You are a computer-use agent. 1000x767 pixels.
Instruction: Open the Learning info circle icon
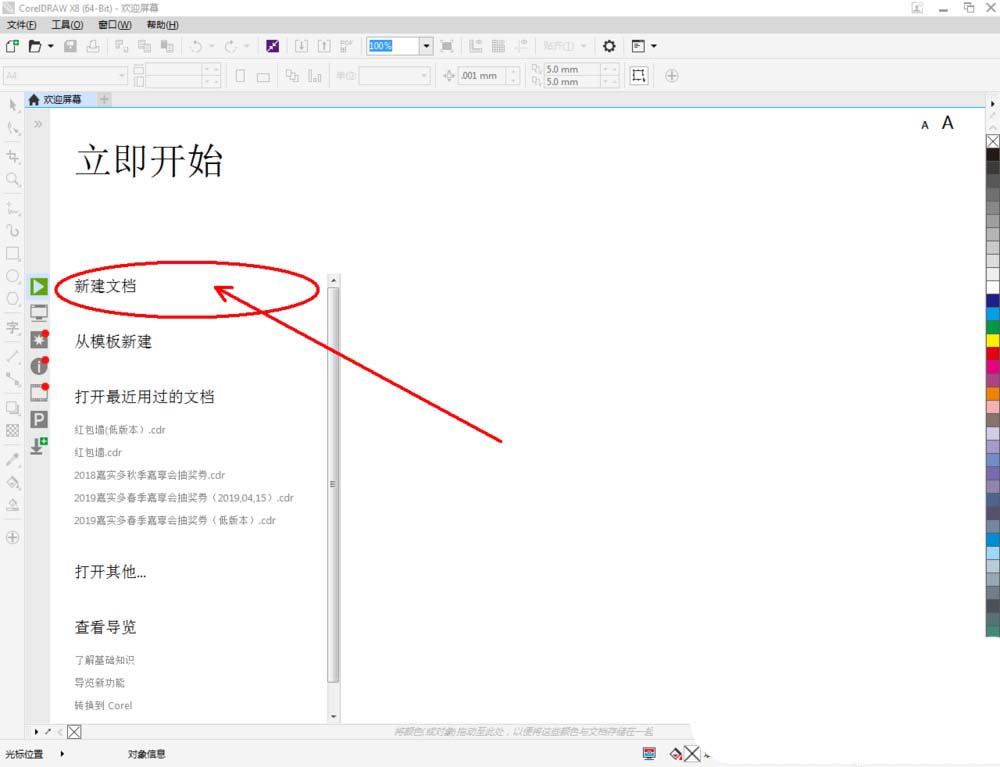pyautogui.click(x=39, y=367)
